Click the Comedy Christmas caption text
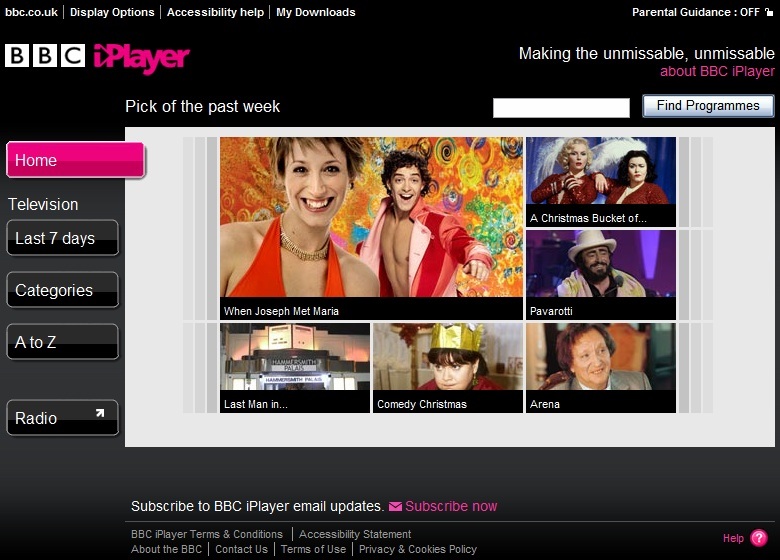The height and width of the screenshot is (560, 780). click(x=422, y=404)
